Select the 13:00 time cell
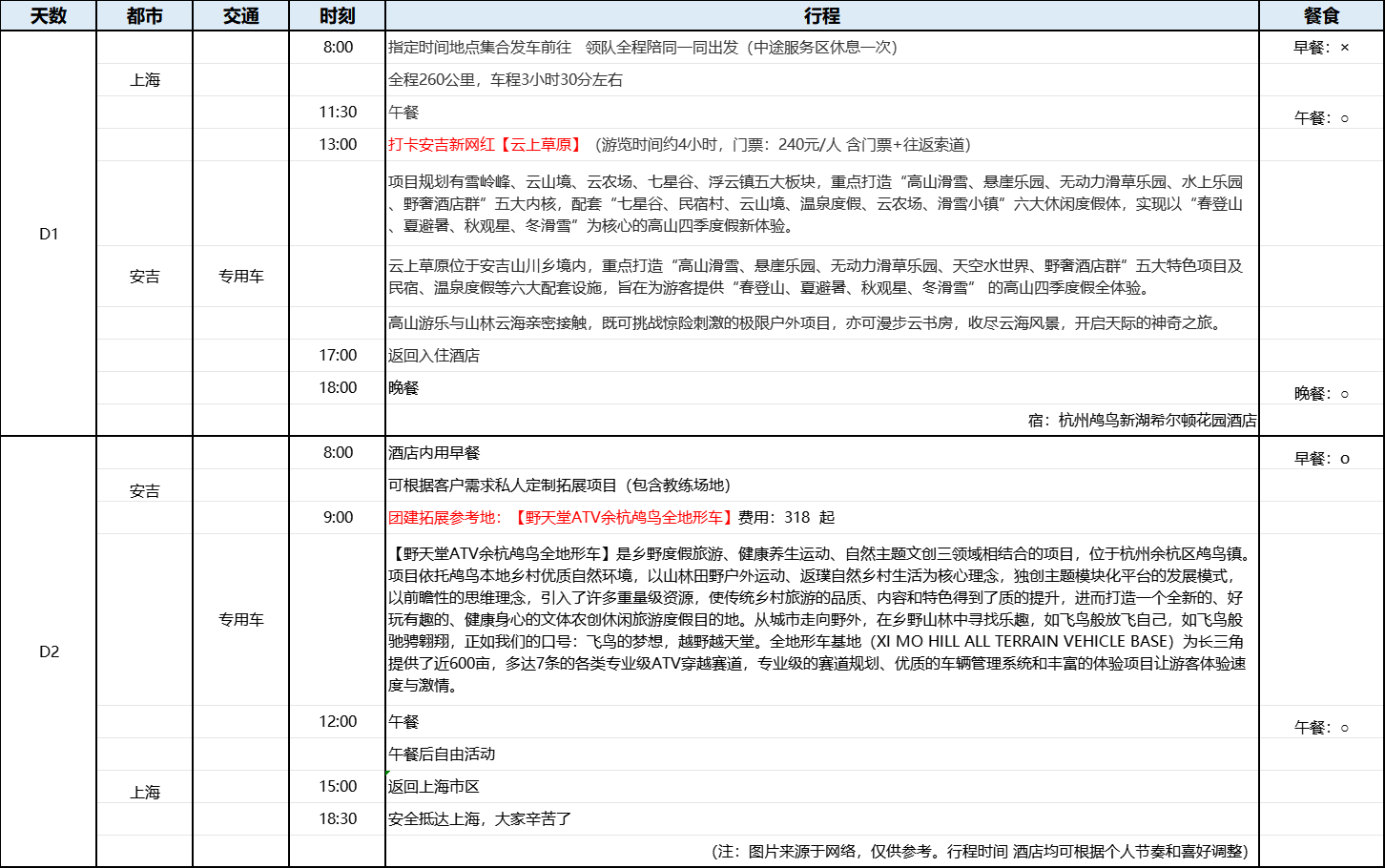 pos(338,145)
